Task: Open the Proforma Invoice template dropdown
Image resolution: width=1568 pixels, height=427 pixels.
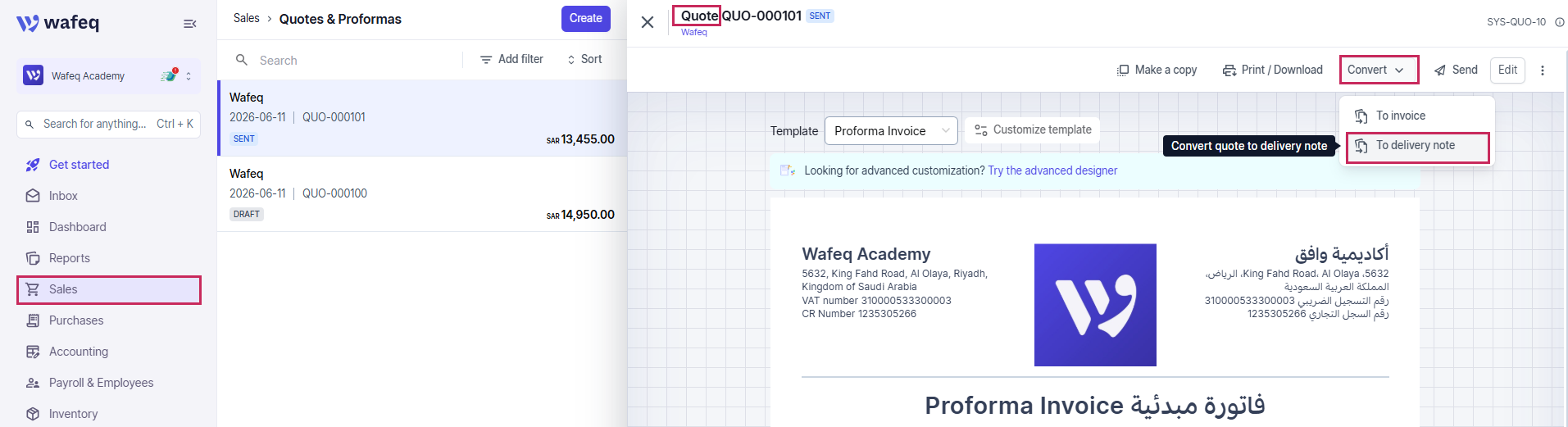Action: [x=891, y=131]
